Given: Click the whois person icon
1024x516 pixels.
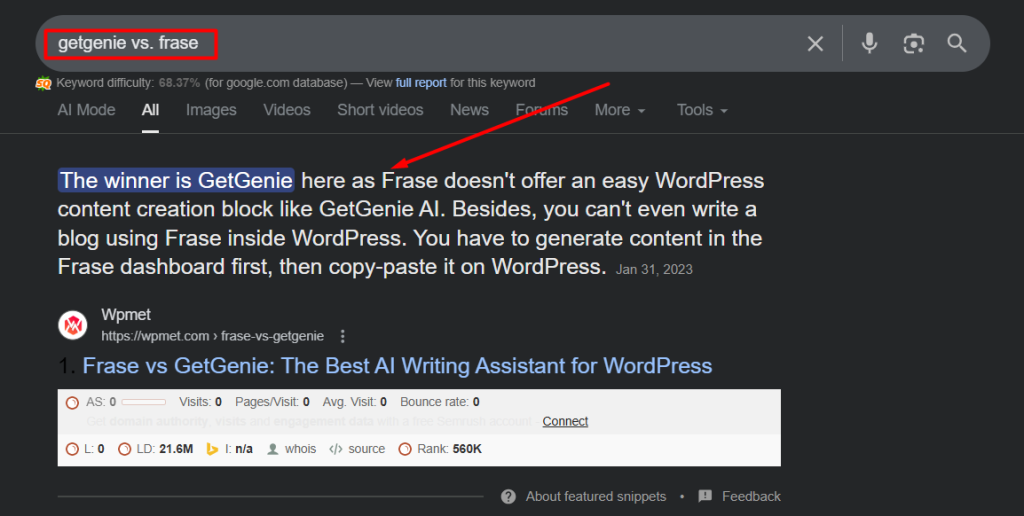Looking at the screenshot, I should [273, 449].
